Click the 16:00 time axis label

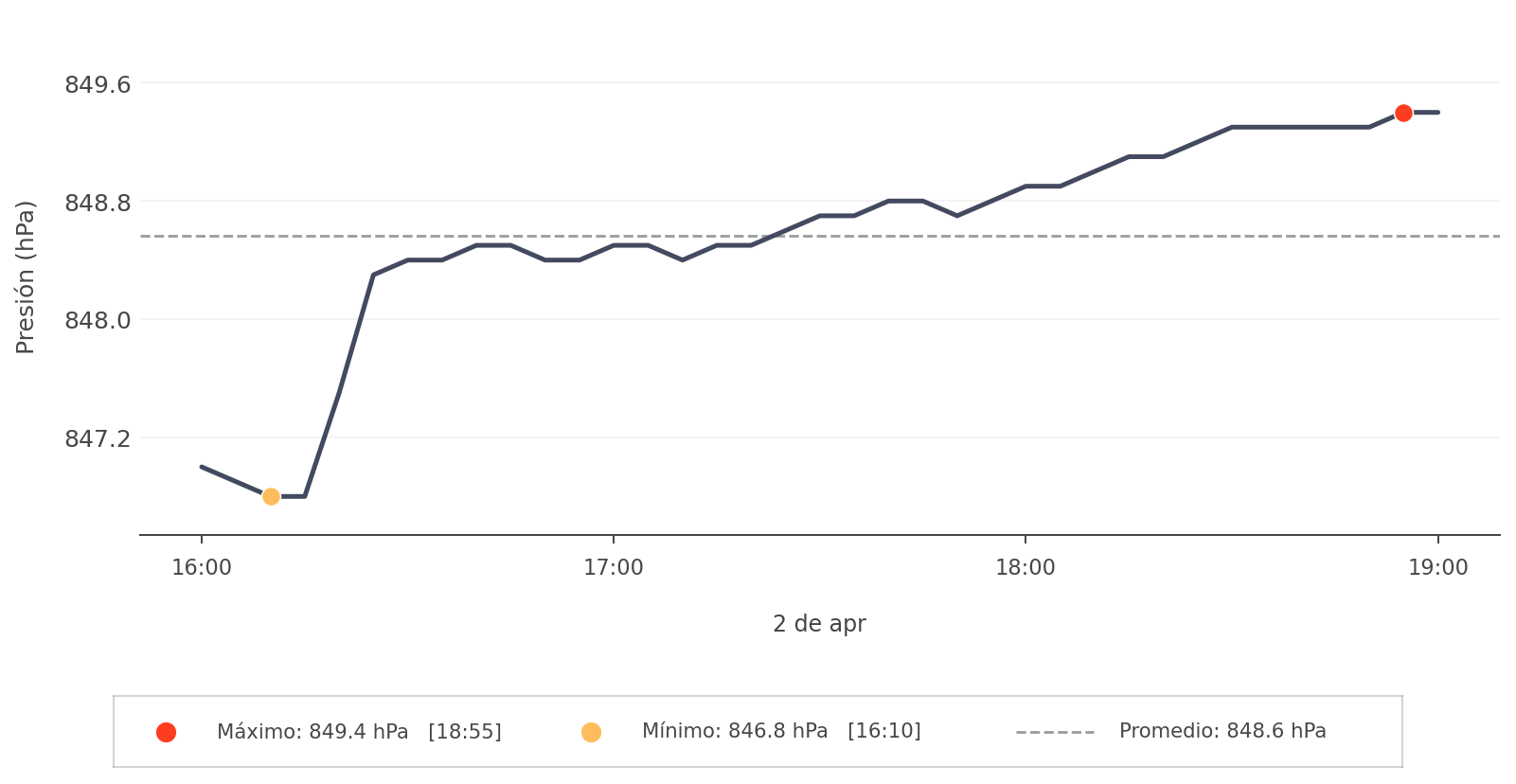point(202,568)
